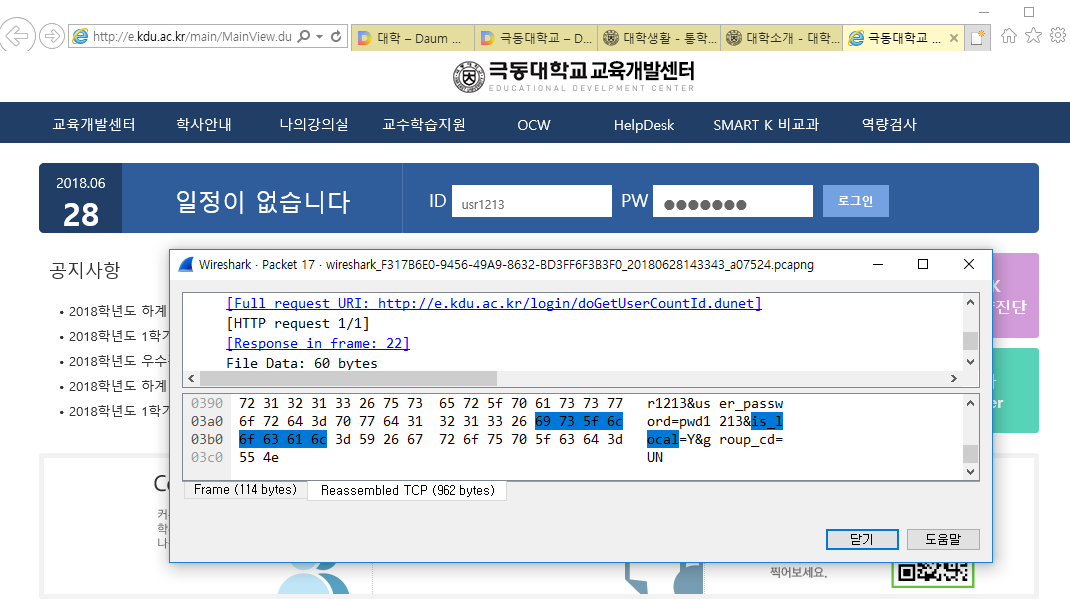The width and height of the screenshot is (1070, 599).
Task: Open browser Tools gear icon
Action: coord(1058,35)
